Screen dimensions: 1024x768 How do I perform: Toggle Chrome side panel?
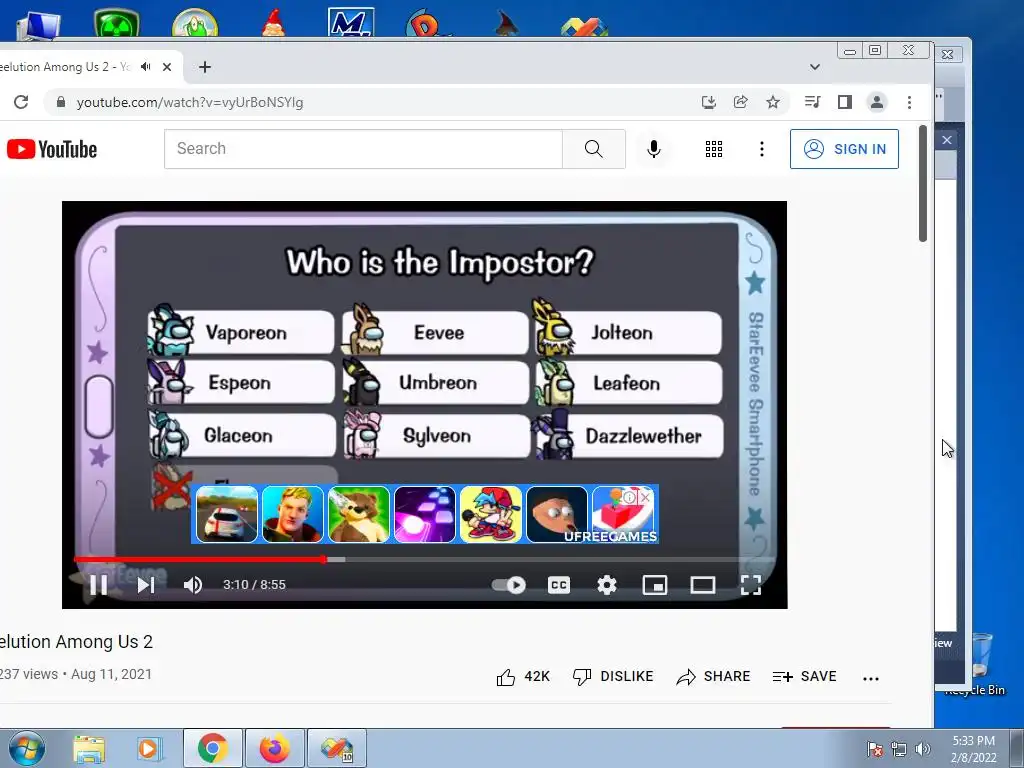point(844,102)
